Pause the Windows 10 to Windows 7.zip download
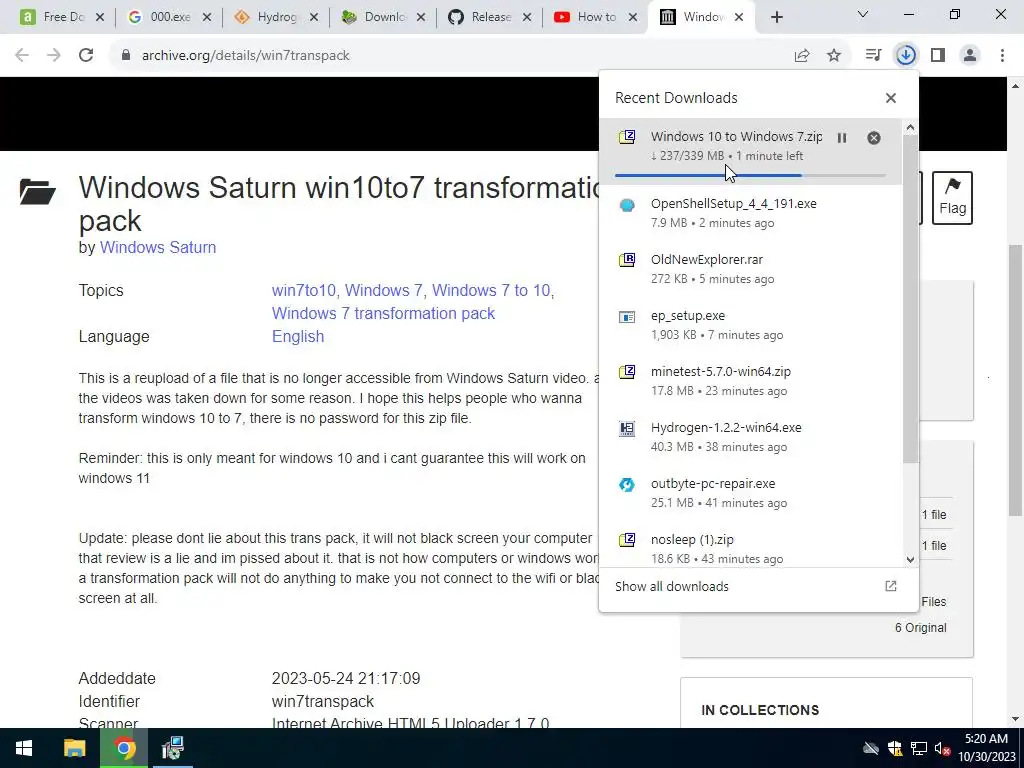Image resolution: width=1024 pixels, height=768 pixels. 842,138
